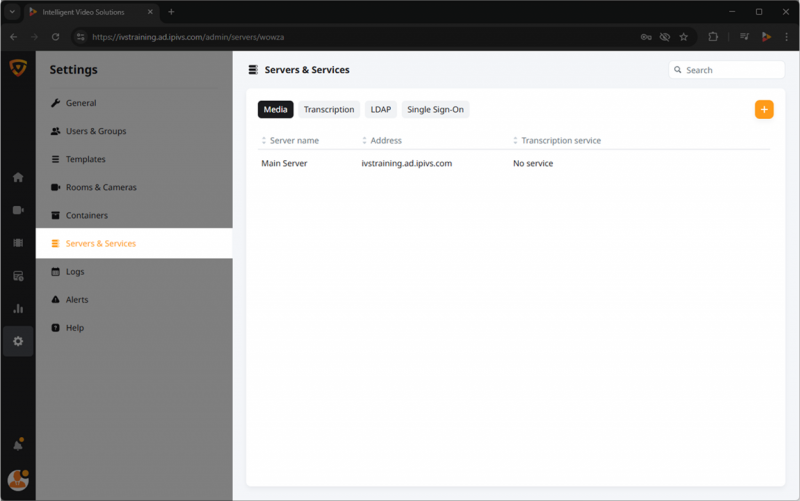The height and width of the screenshot is (501, 800).
Task: Switch to the Single Sign-On tab
Action: coord(435,109)
